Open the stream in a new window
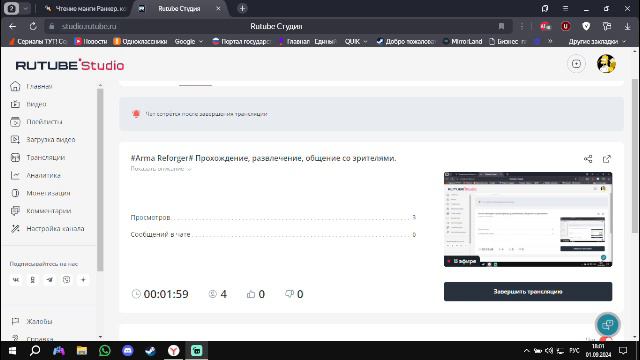Image resolution: width=640 pixels, height=360 pixels. point(607,159)
